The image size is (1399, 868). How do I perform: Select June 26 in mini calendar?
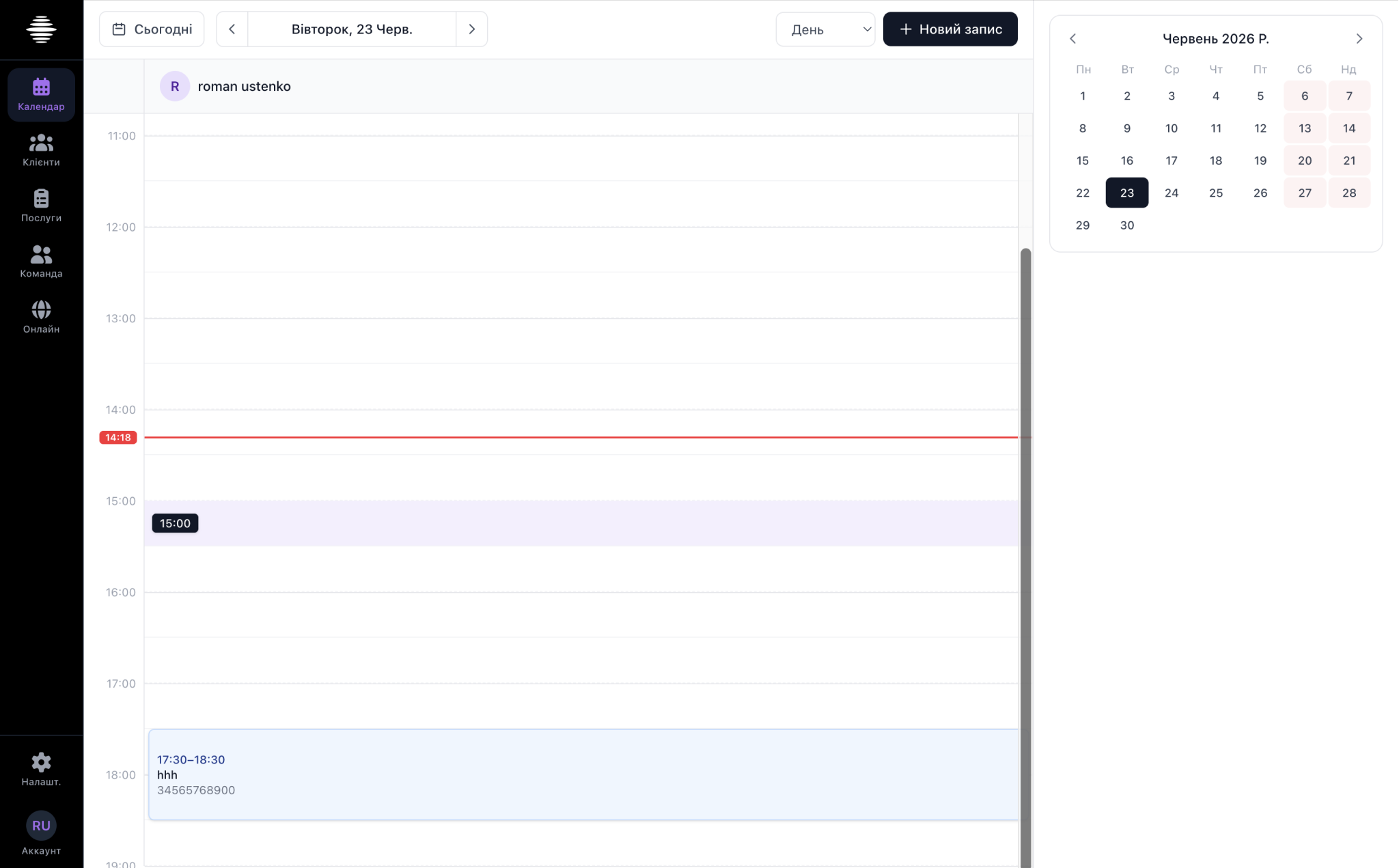(x=1260, y=193)
